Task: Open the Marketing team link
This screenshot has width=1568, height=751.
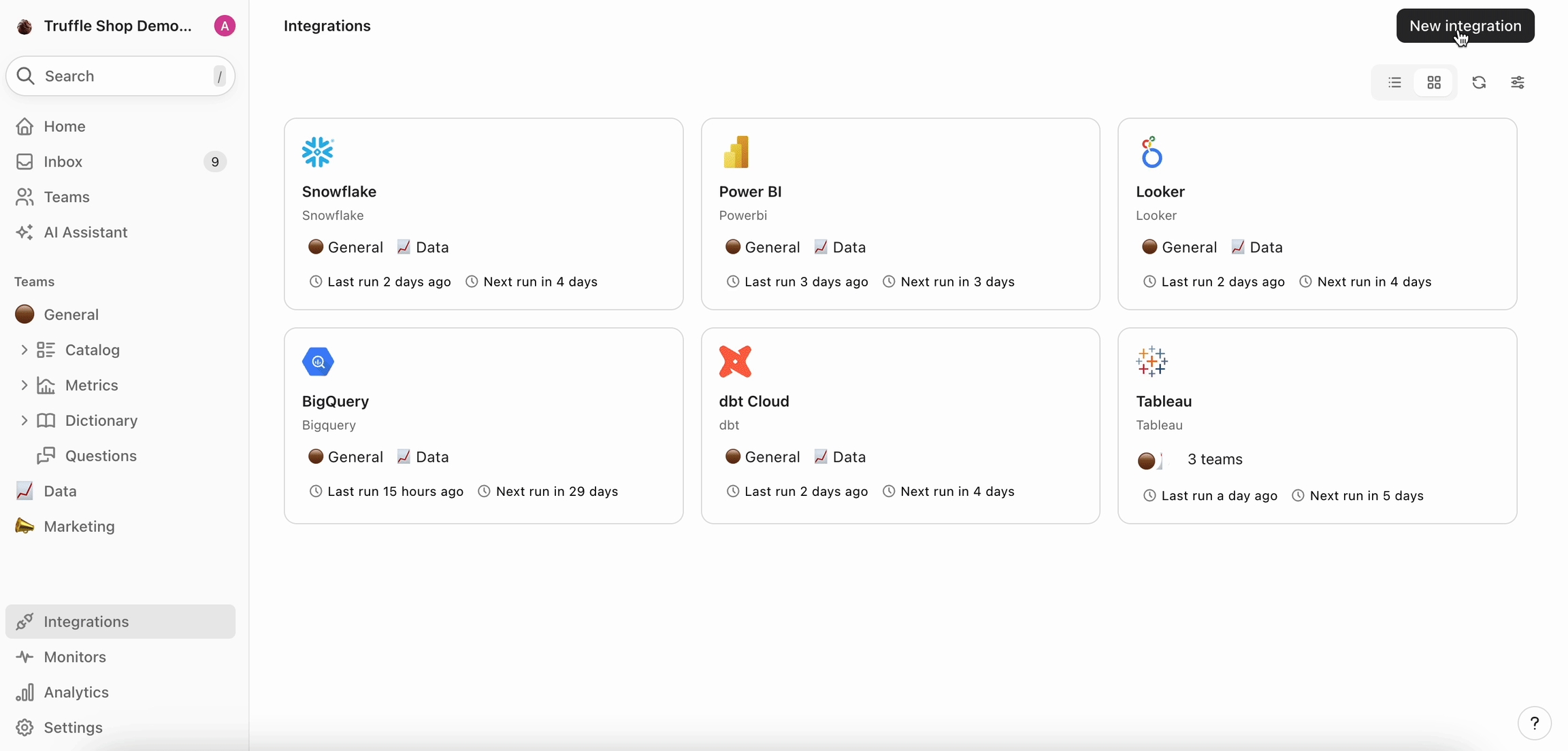Action: click(79, 527)
